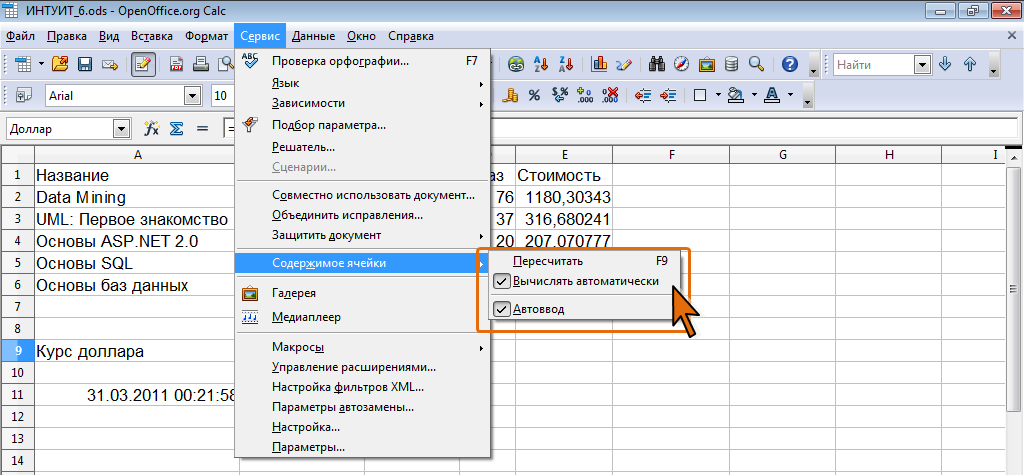Viewport: 1024px width, 475px height.
Task: Save the document with the floppy disk icon
Action: [x=85, y=64]
